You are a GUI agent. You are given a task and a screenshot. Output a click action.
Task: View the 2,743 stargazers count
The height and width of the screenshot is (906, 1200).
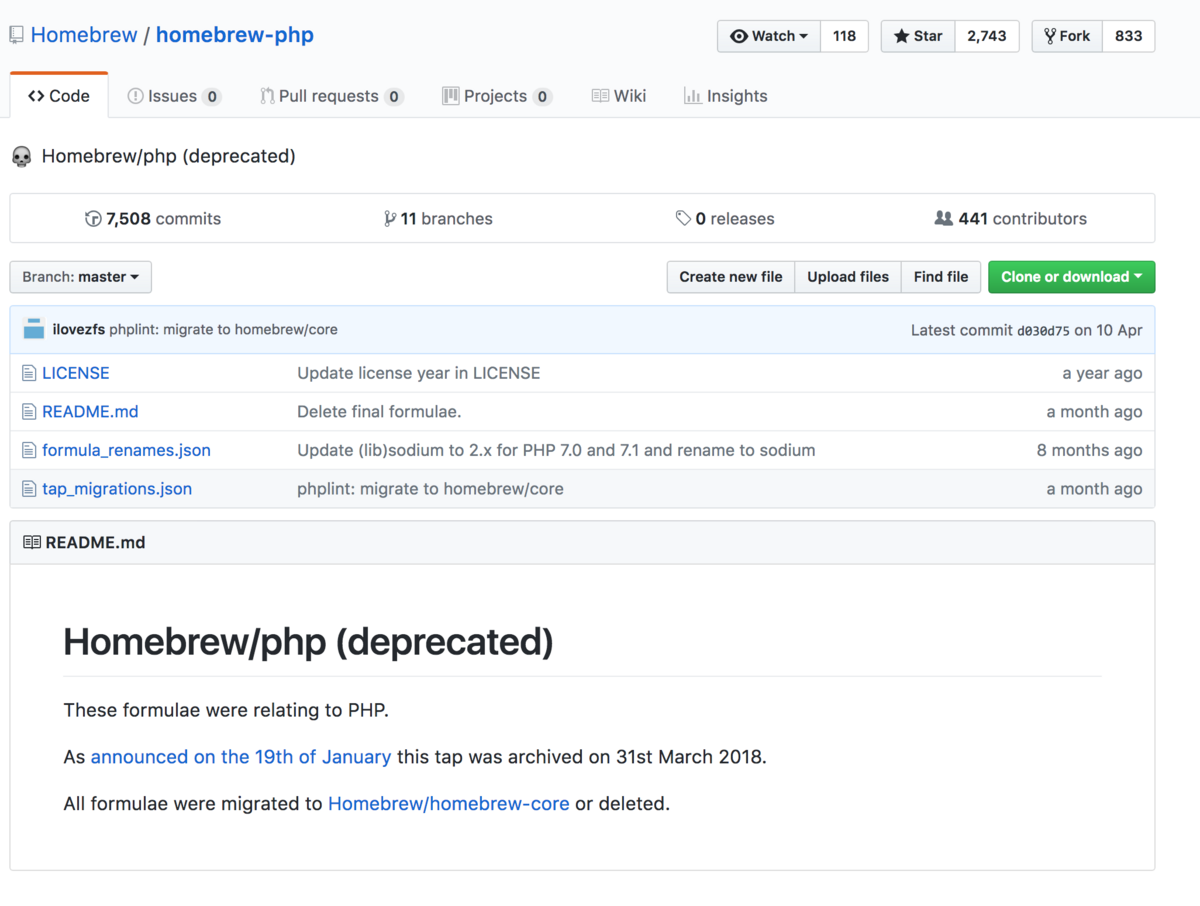[987, 36]
